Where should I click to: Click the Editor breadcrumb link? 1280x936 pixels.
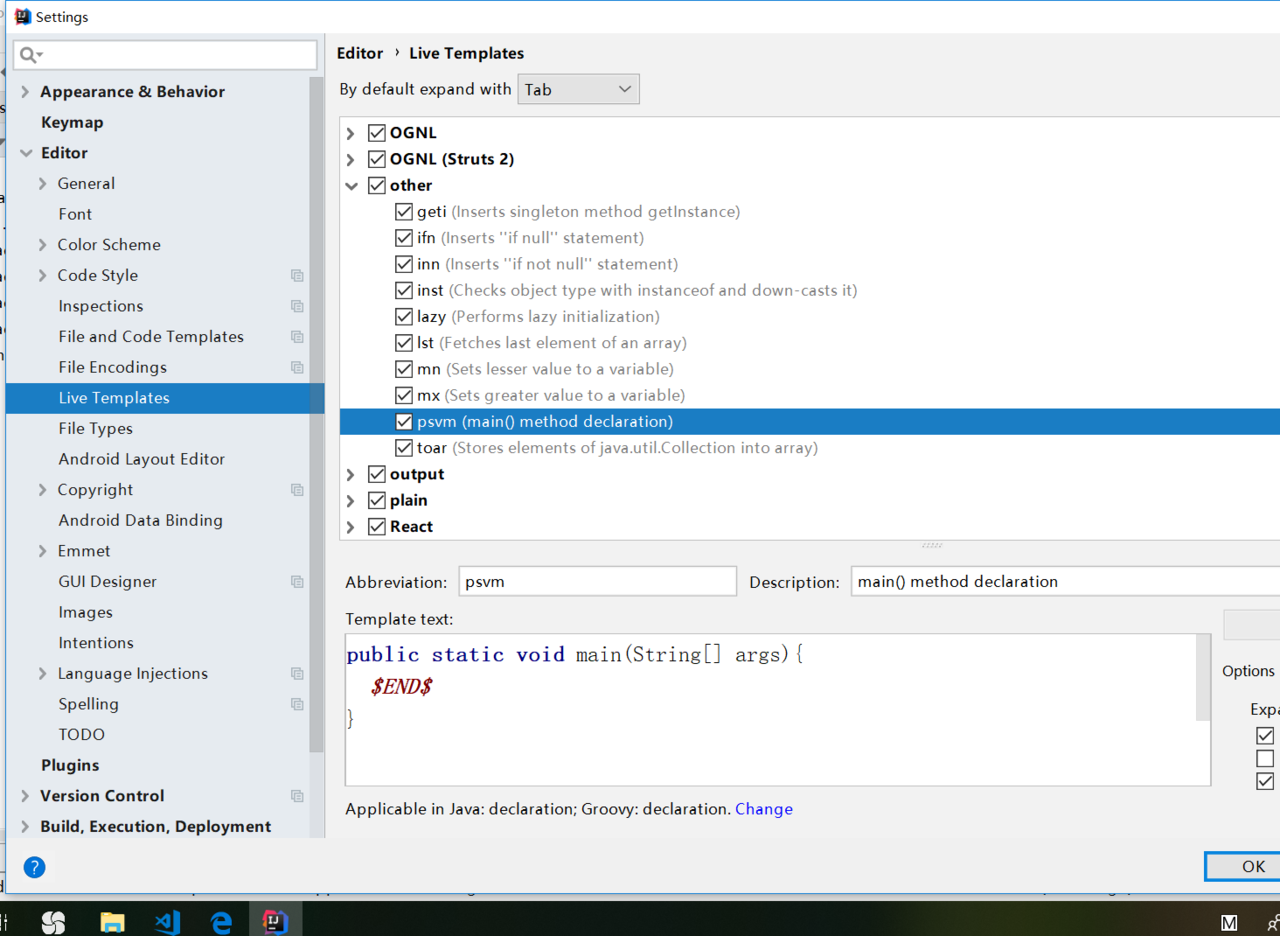[x=360, y=53]
